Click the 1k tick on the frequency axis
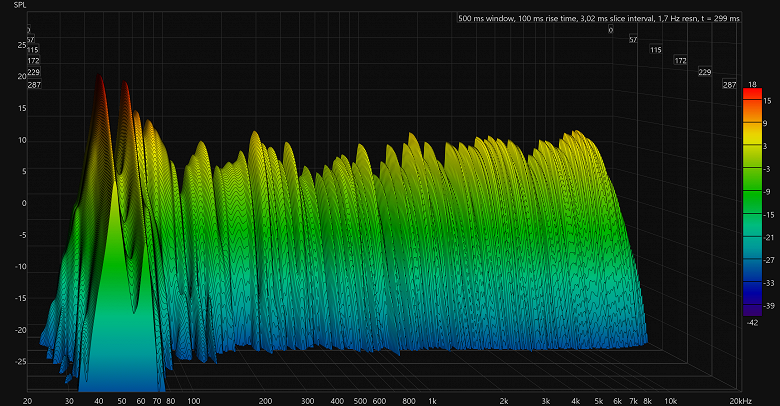Viewport: 780px width, 406px height. point(432,401)
